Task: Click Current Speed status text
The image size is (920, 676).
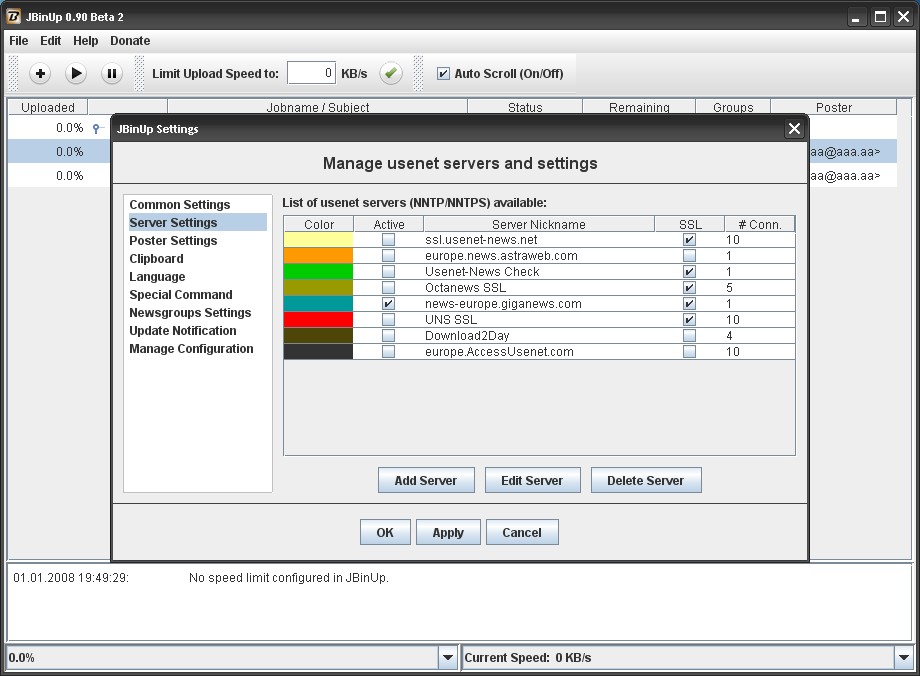Action: click(x=527, y=658)
